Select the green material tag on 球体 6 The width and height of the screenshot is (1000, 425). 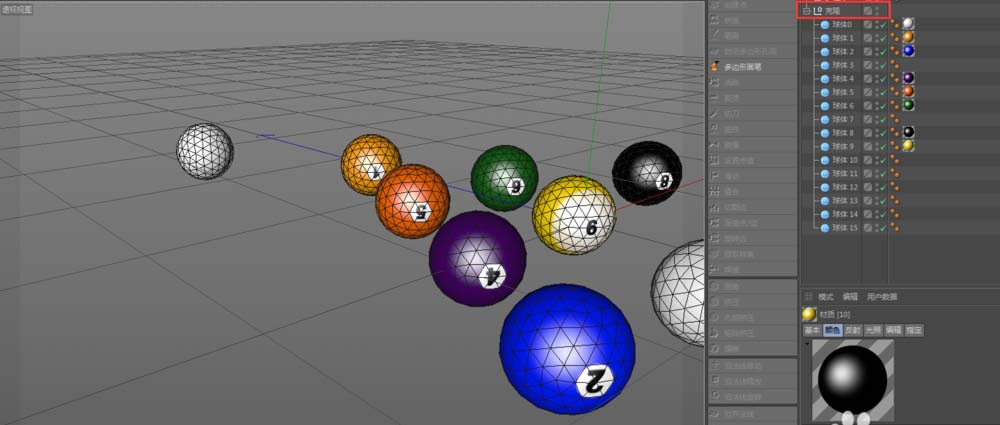tap(908, 105)
